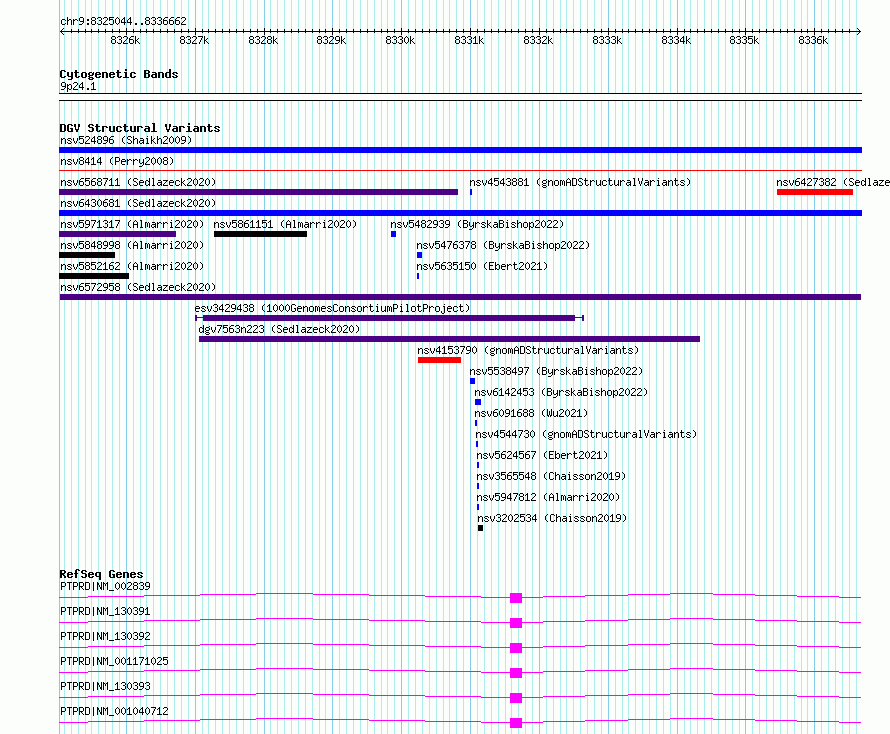Open the nsv6142453 (ByrskaBishop2022) label

click(x=561, y=392)
